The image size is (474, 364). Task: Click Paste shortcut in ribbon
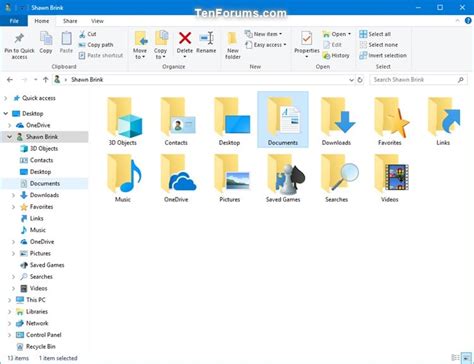click(x=101, y=55)
